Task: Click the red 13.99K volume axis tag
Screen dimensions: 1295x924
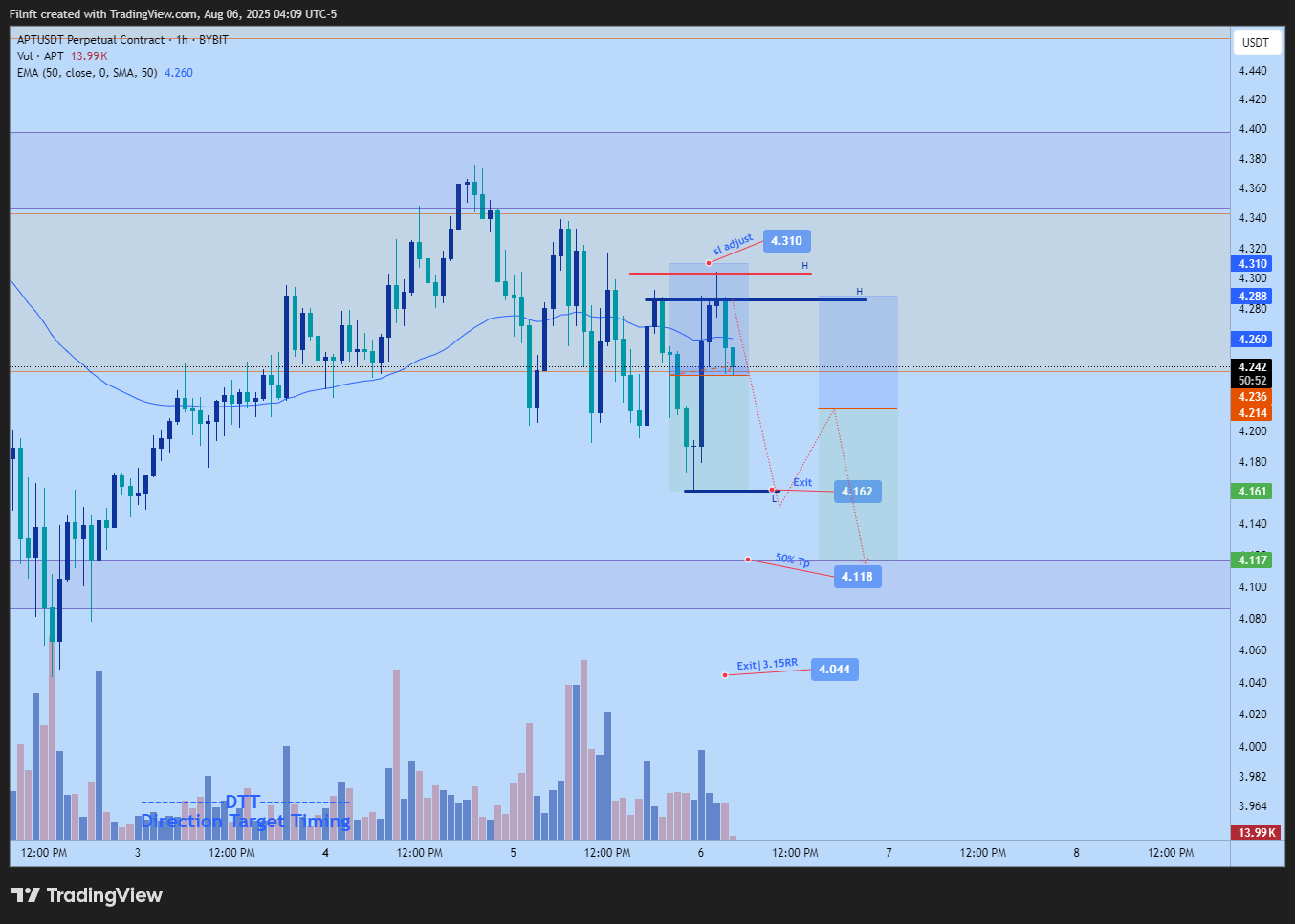Action: point(1256,832)
